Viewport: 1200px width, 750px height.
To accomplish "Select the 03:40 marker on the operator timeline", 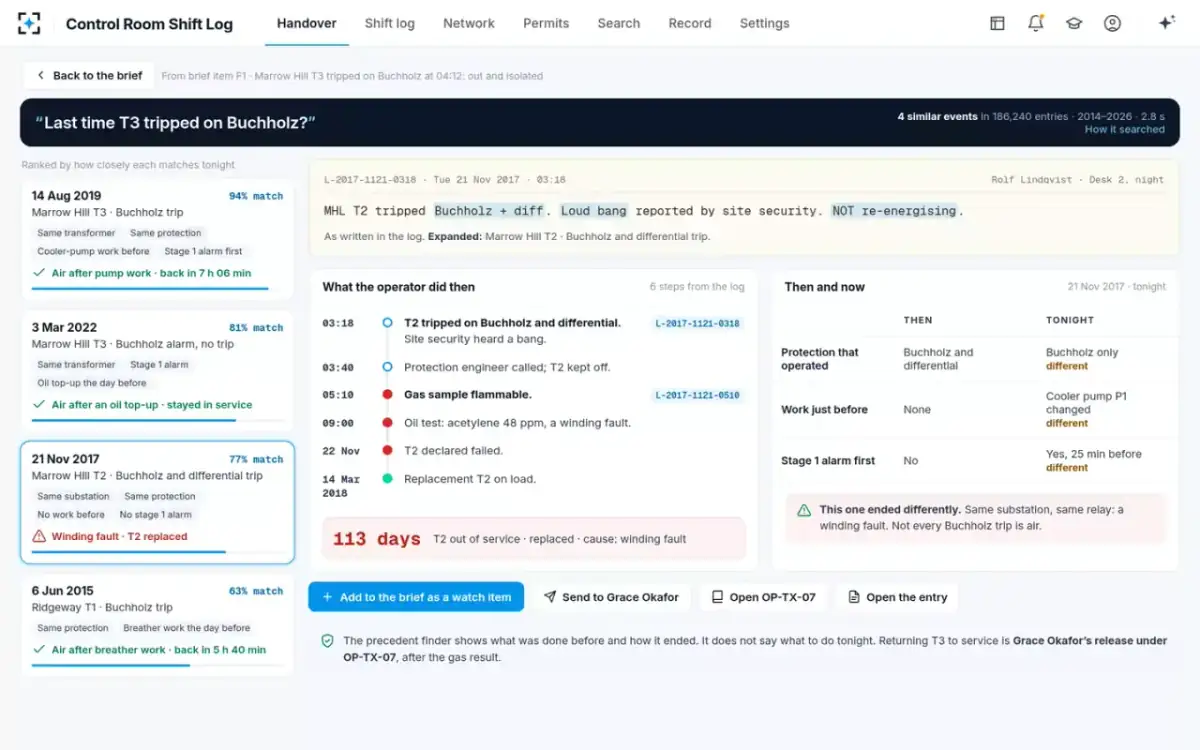I will tap(387, 367).
